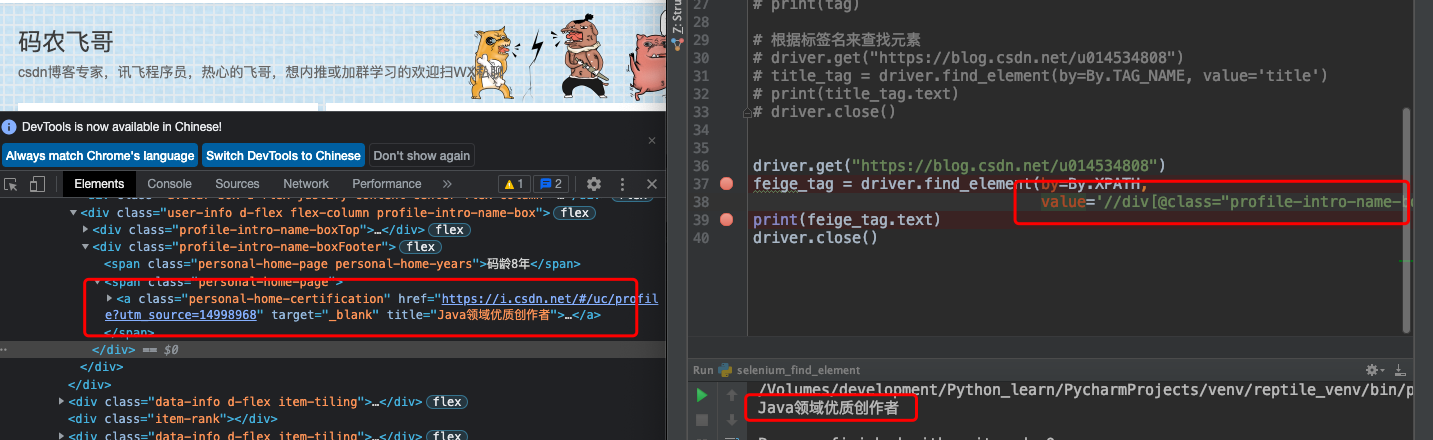This screenshot has width=1433, height=440.
Task: Collapse the user-info profile-intro-name-box div node
Action: [73, 213]
